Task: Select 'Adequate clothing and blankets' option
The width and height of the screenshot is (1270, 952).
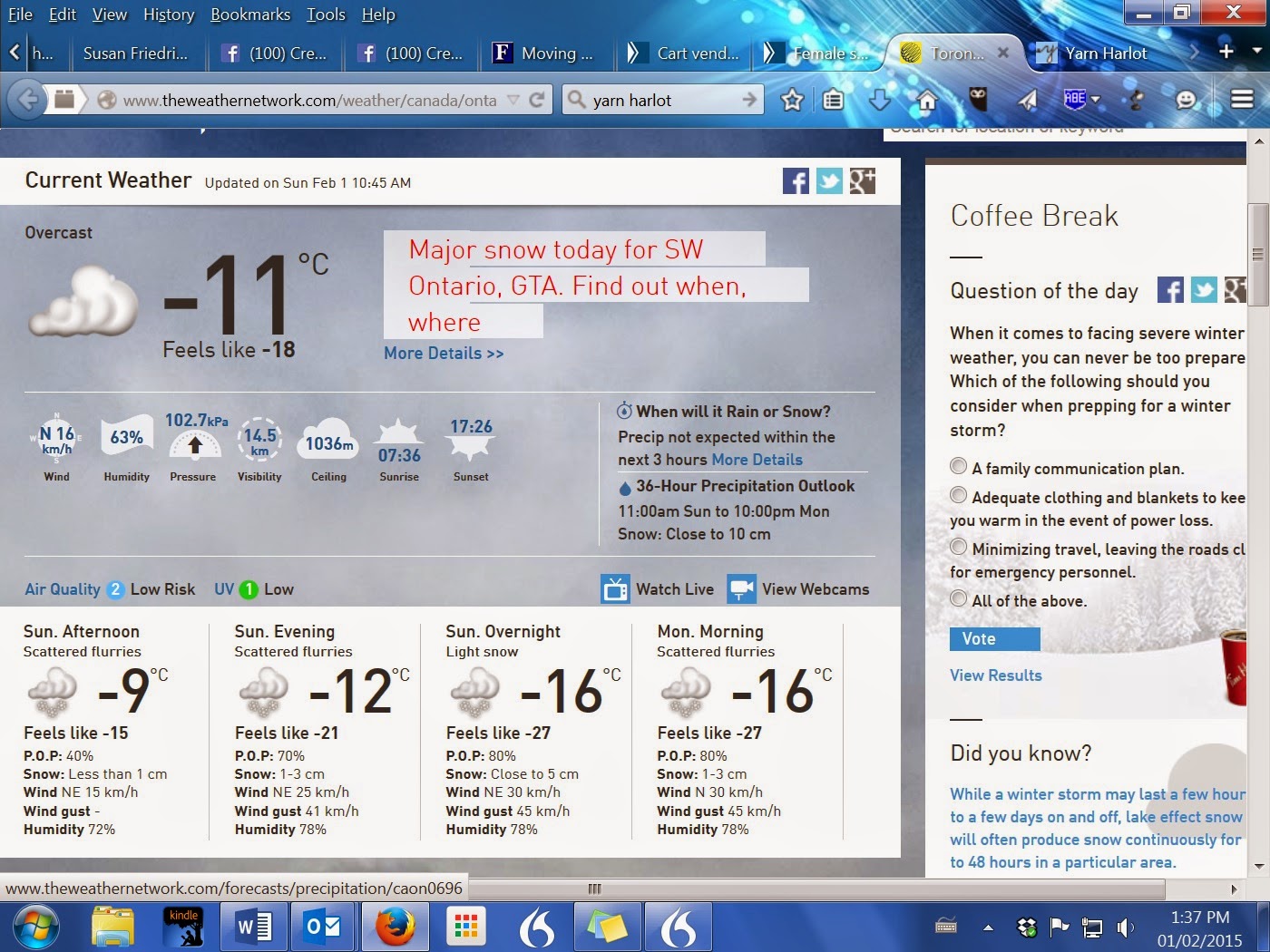Action: (x=958, y=495)
